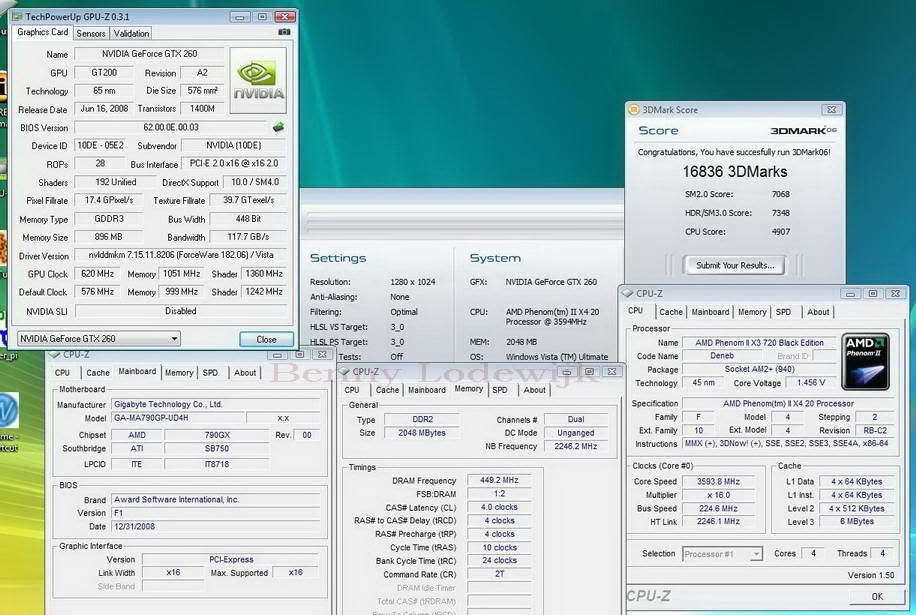Click the DRAM Frequency value 449.2 MHz
This screenshot has height=615, width=916.
(499, 480)
